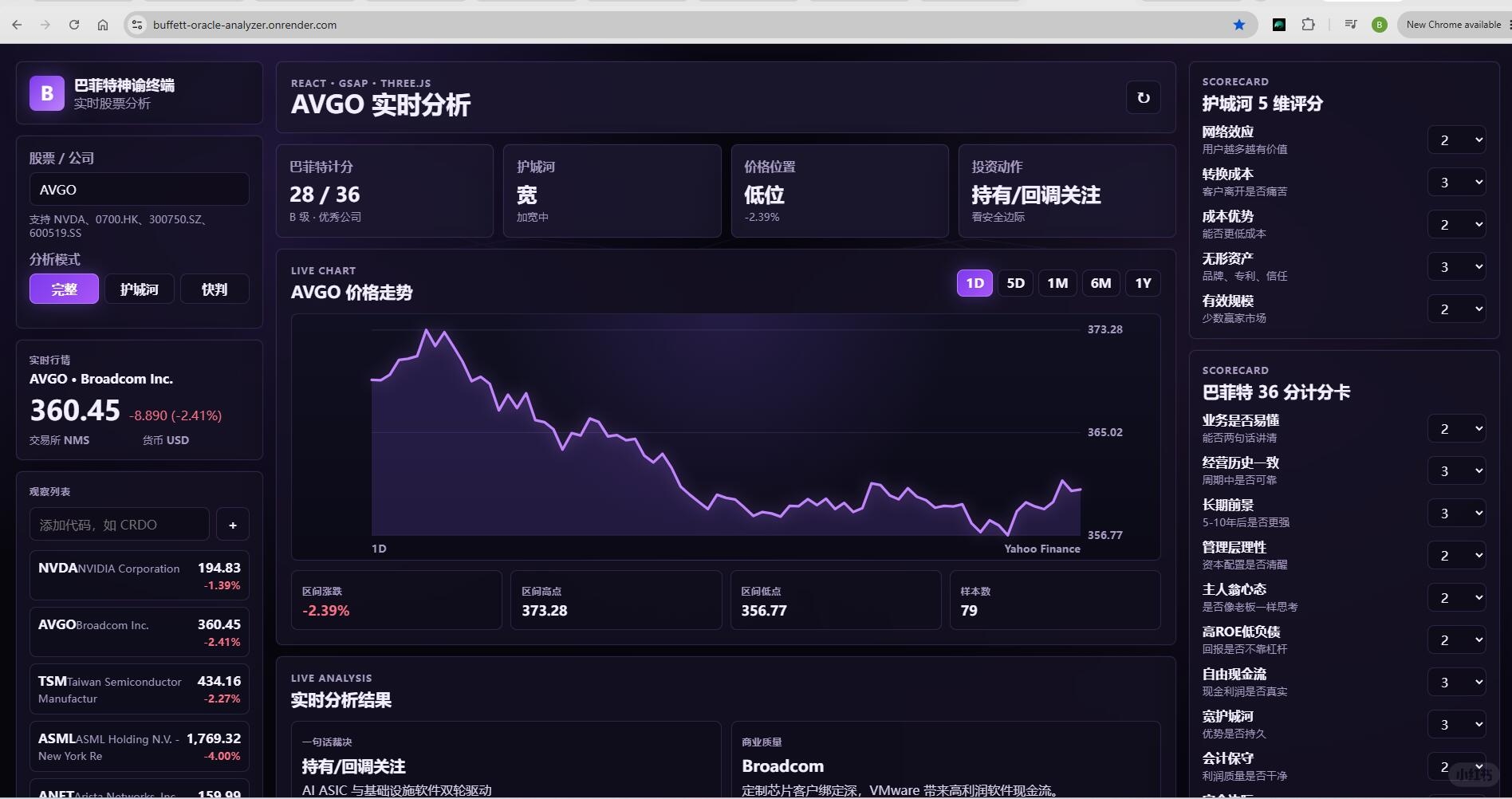Set the 有效规模 score dropdown
This screenshot has width=1512, height=799.
pos(1456,309)
